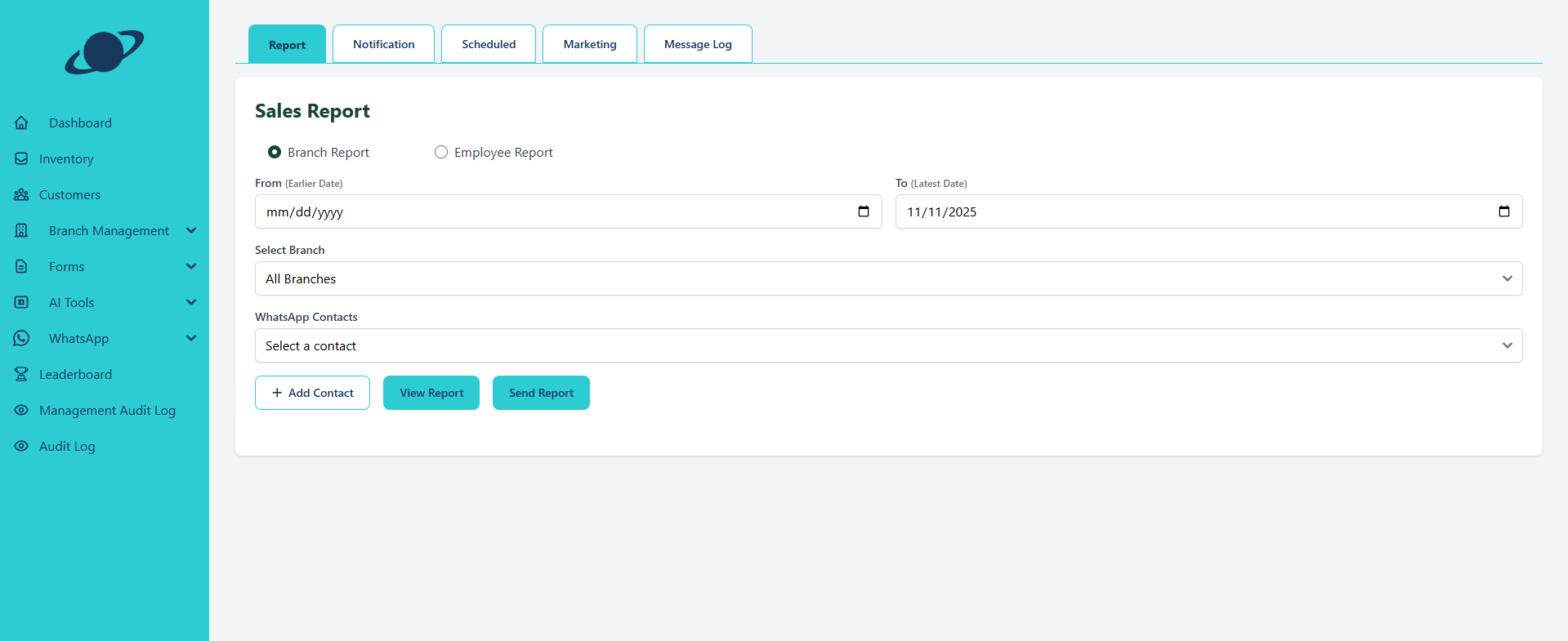This screenshot has height=641, width=1568.
Task: Click the View Report button
Action: click(431, 393)
